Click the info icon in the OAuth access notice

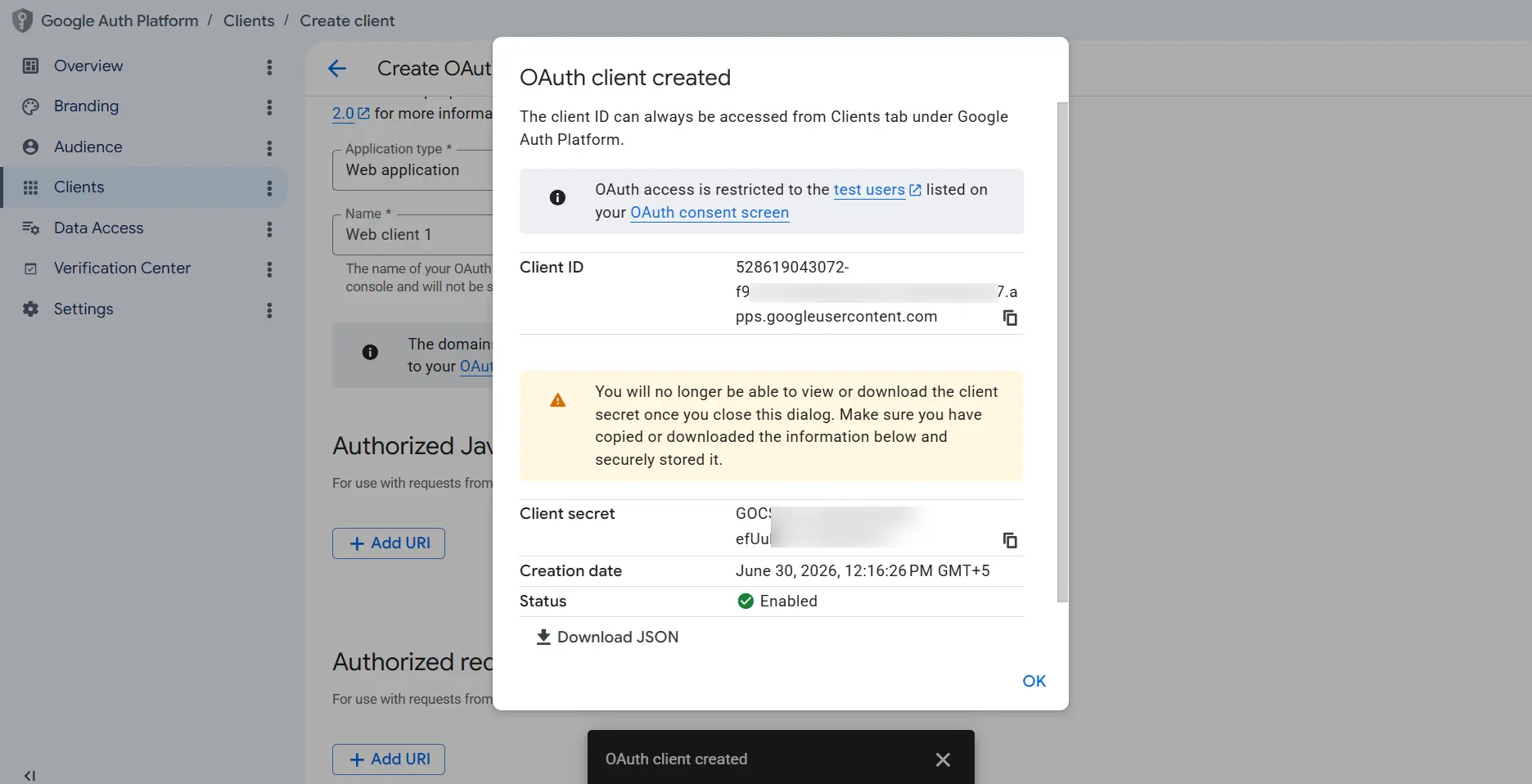tap(557, 197)
